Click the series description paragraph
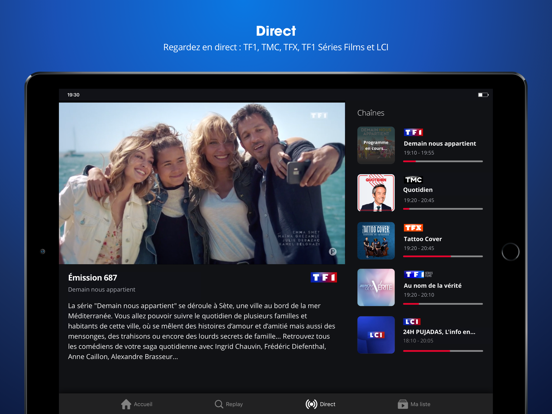Screen dimensions: 552x414 pos(201,331)
